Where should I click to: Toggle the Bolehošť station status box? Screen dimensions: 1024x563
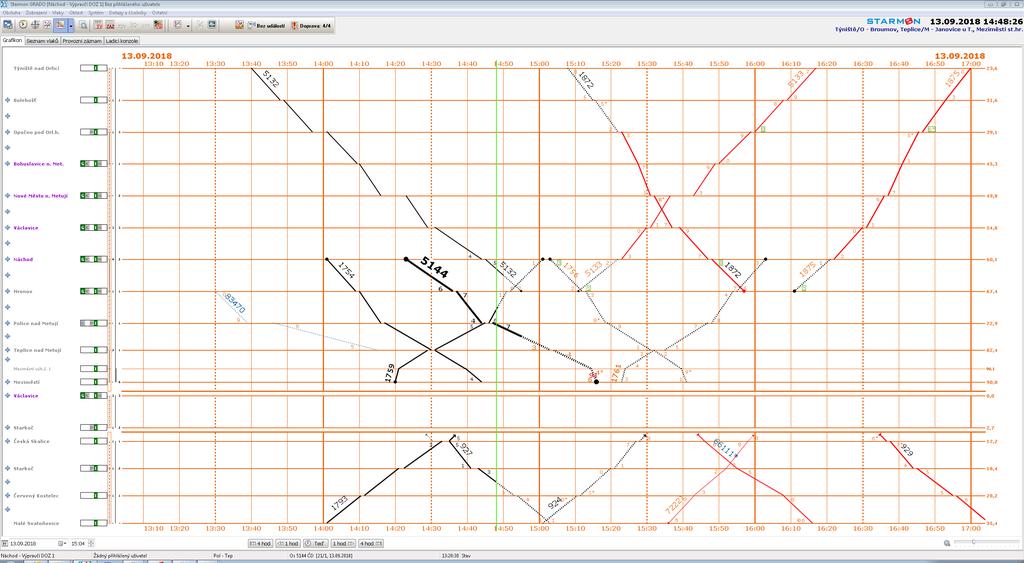click(x=94, y=100)
